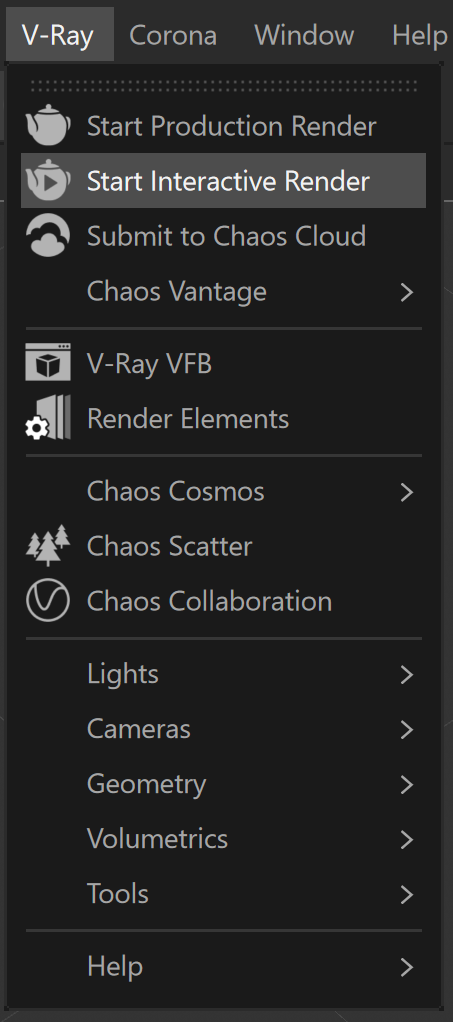Expand the Cameras submenu arrow

(x=407, y=729)
